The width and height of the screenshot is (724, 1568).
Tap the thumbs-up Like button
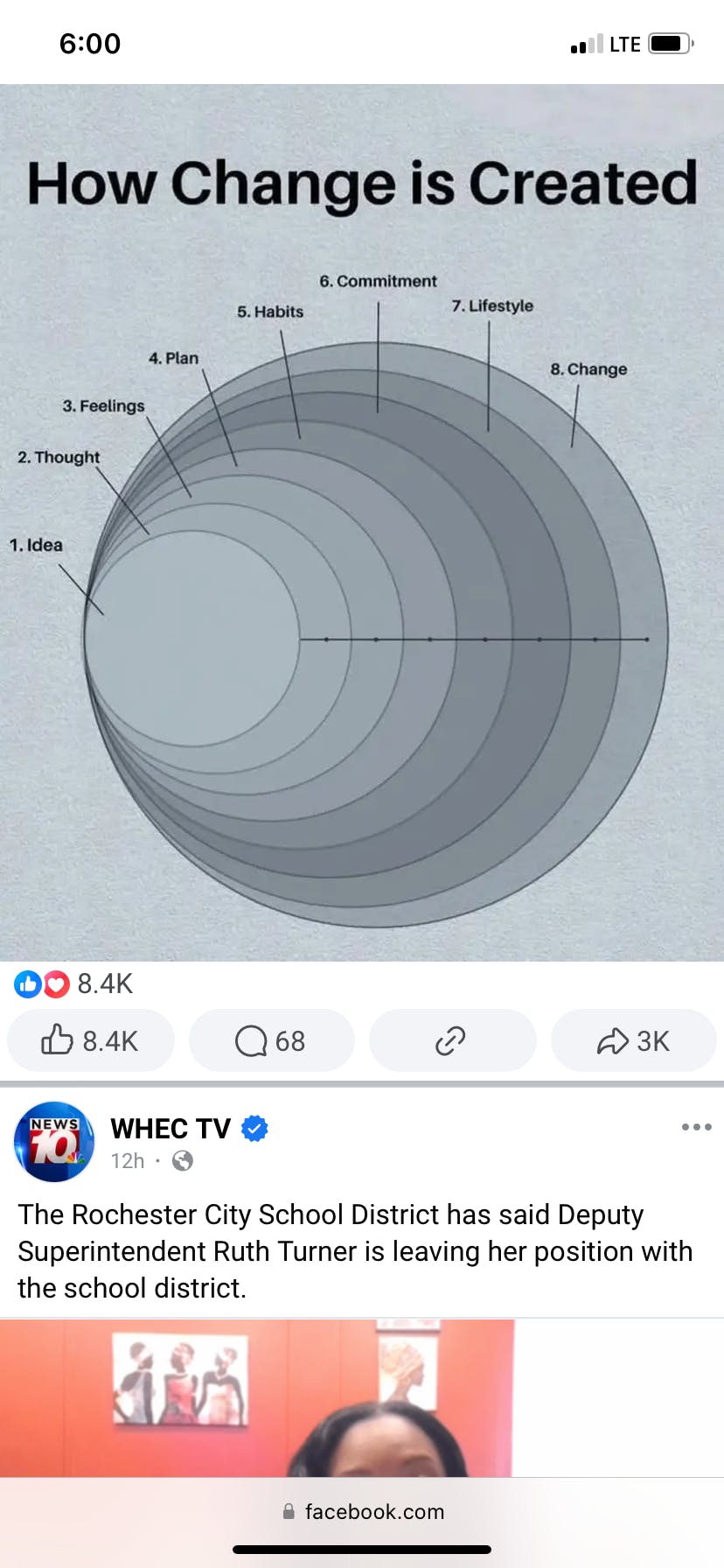[91, 1040]
